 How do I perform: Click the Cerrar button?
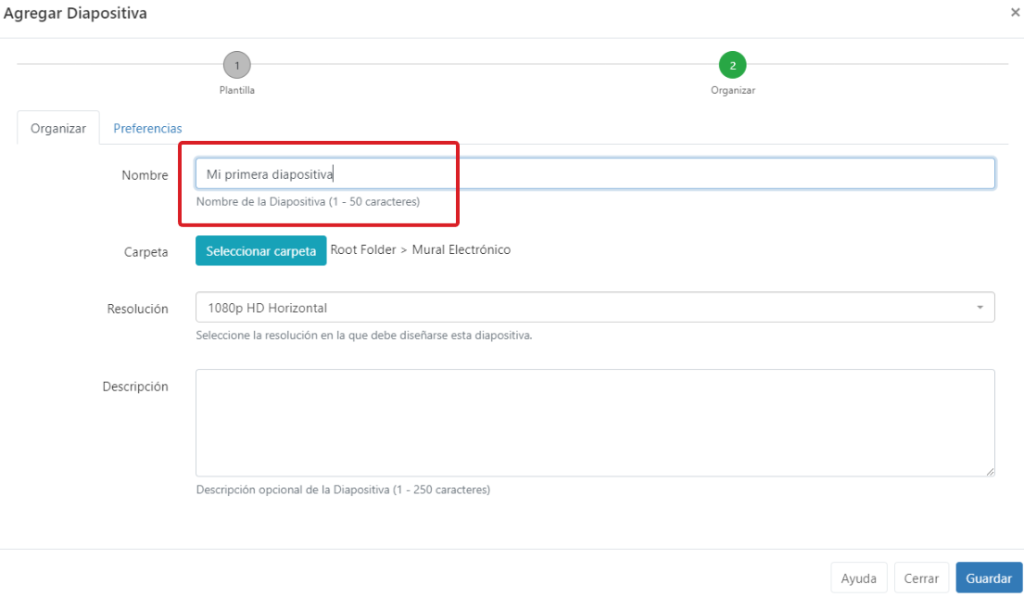921,578
